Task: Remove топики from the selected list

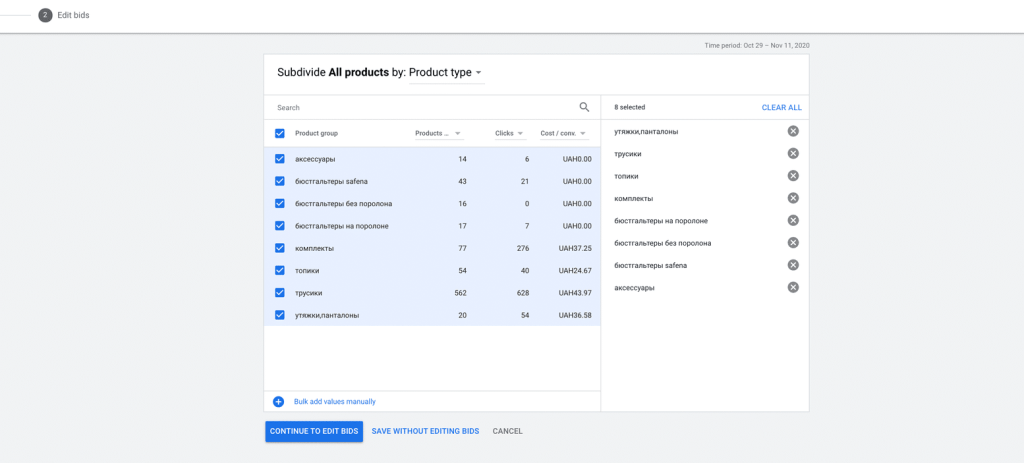Action: click(793, 176)
